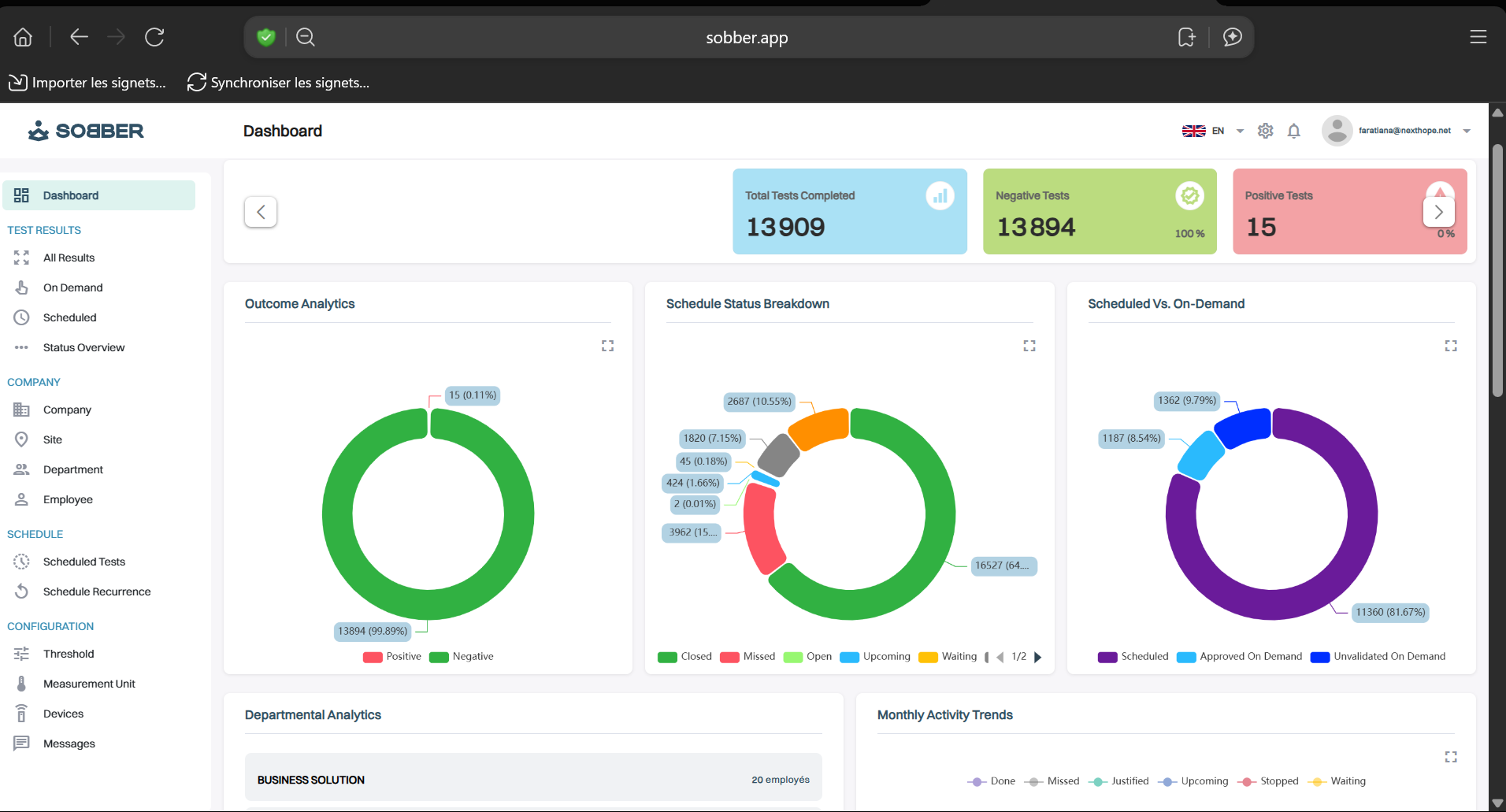Toggle the Scheduled legend in Scheduled Vs. On-Demand
Viewport: 1506px width, 812px height.
(x=1133, y=656)
